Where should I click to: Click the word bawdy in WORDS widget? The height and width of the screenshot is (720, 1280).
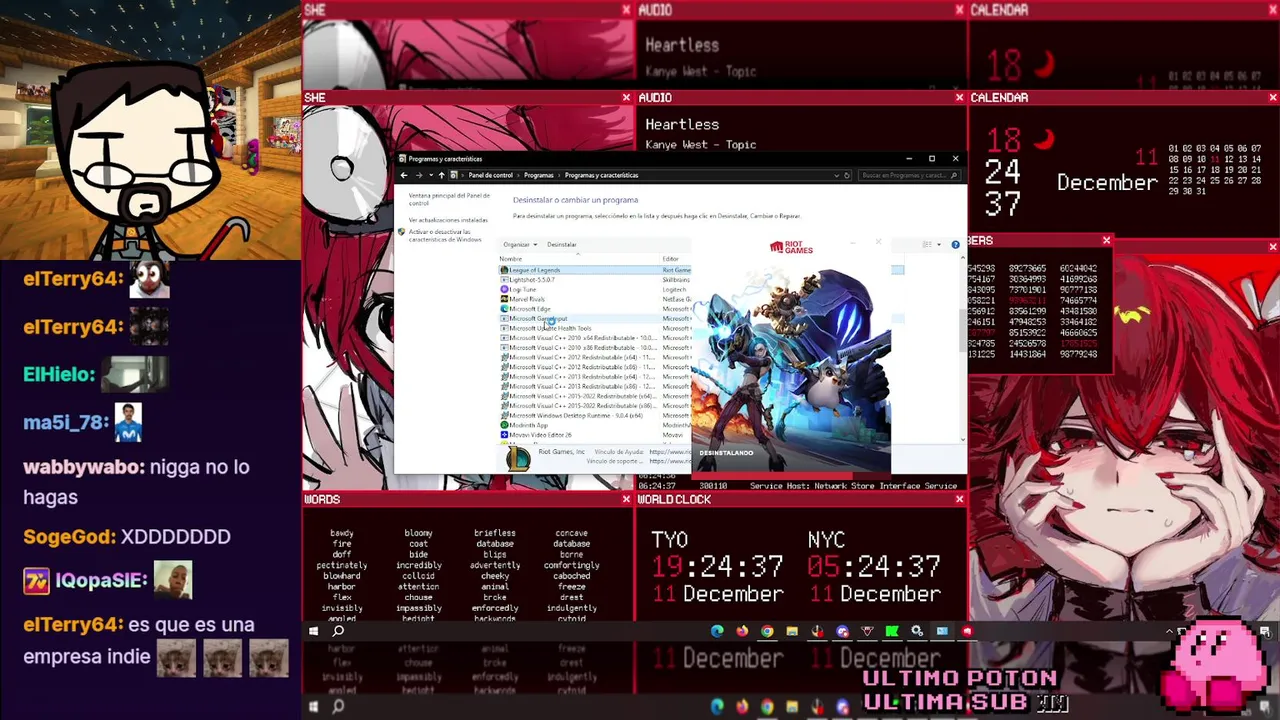click(341, 533)
